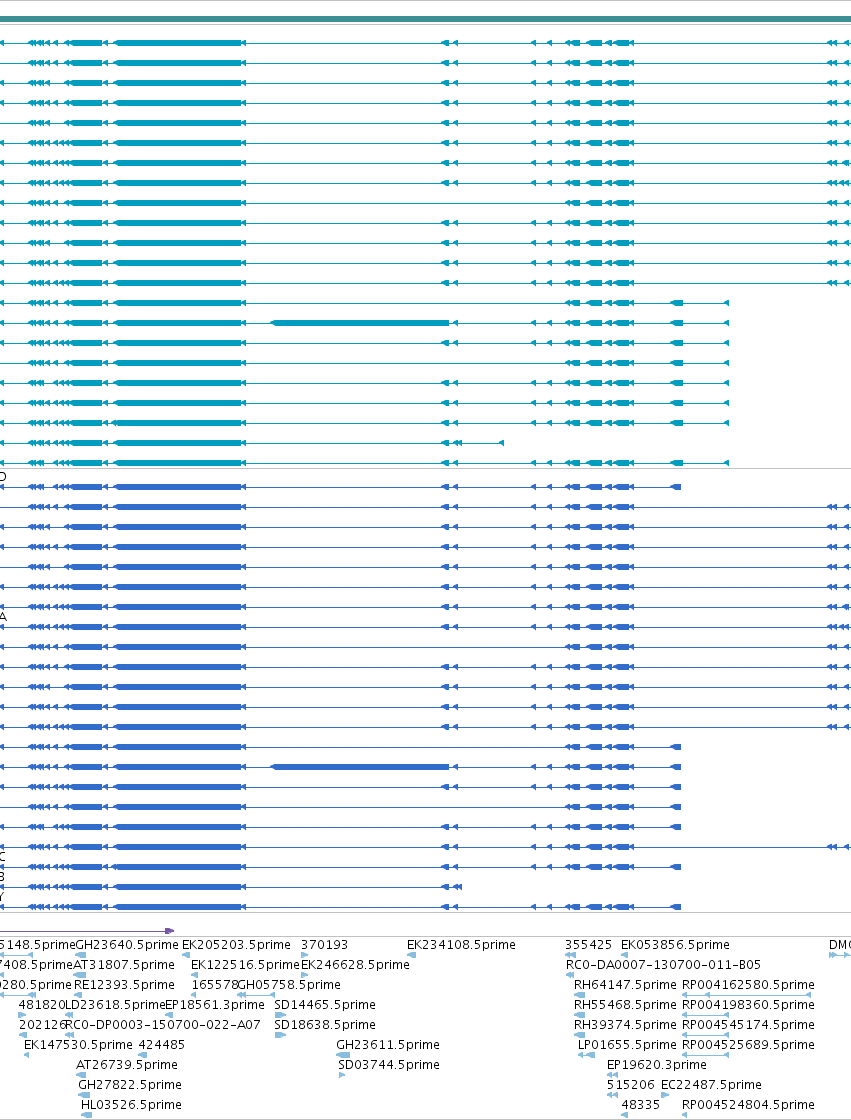
Task: Click the RP004545174.5prime label
Action: [748, 1024]
